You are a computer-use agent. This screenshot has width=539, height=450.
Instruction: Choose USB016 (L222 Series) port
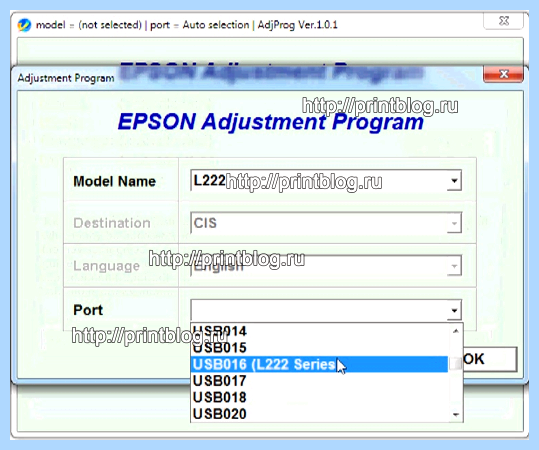(319, 364)
